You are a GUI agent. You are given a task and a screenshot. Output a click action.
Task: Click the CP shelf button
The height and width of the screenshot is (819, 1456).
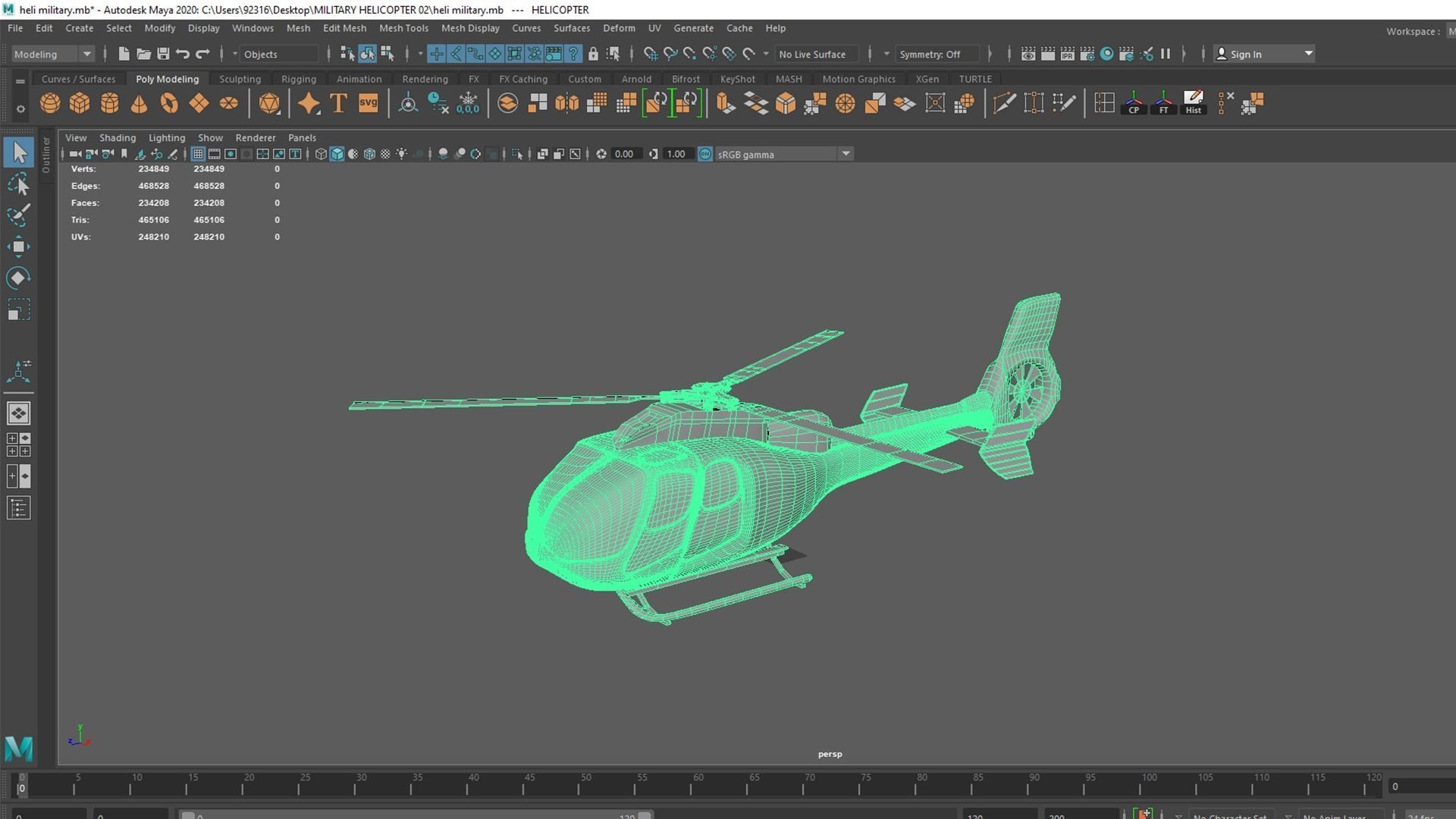point(1134,103)
